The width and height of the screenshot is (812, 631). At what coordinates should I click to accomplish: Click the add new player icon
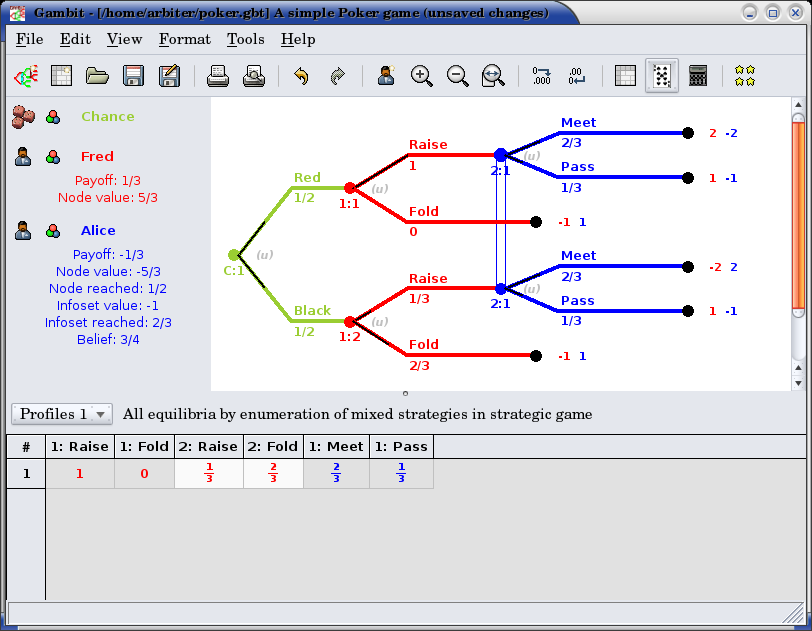pos(386,76)
